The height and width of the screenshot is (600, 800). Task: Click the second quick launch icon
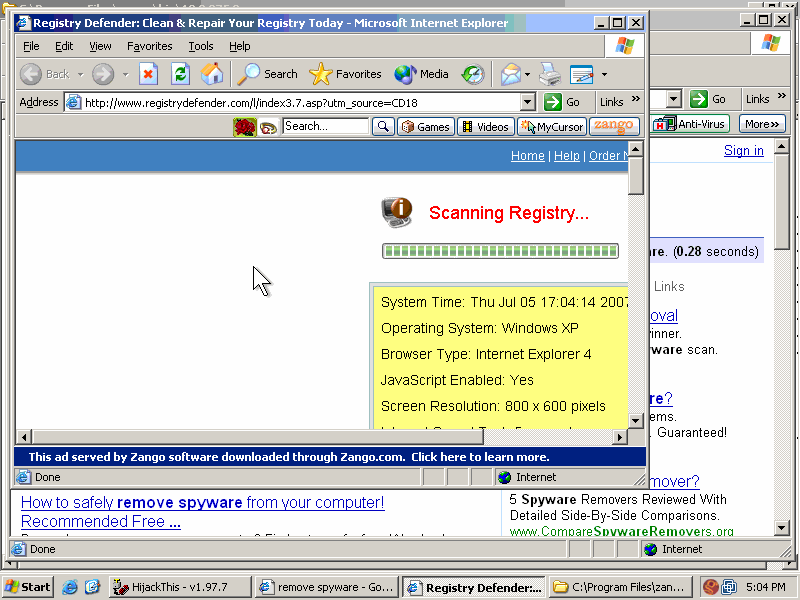tap(92, 587)
